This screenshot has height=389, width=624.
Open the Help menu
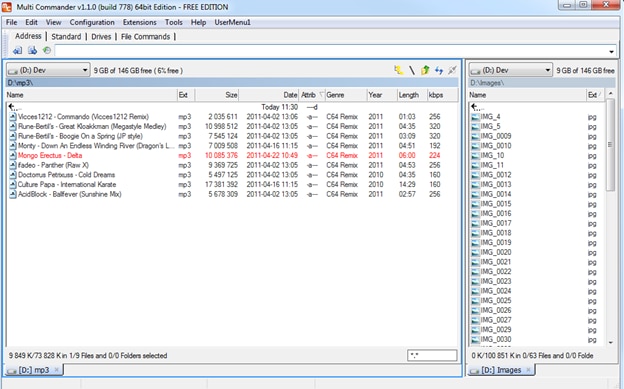pyautogui.click(x=198, y=22)
